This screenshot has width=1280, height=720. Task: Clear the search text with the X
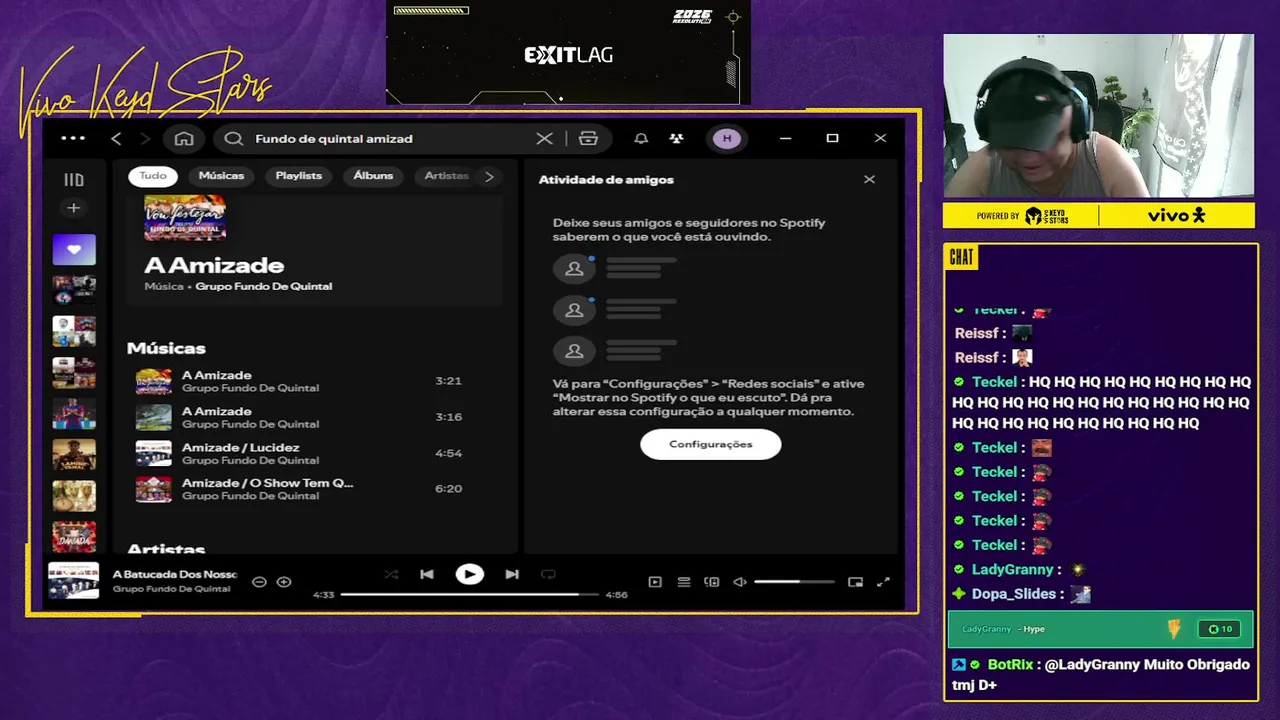point(544,138)
